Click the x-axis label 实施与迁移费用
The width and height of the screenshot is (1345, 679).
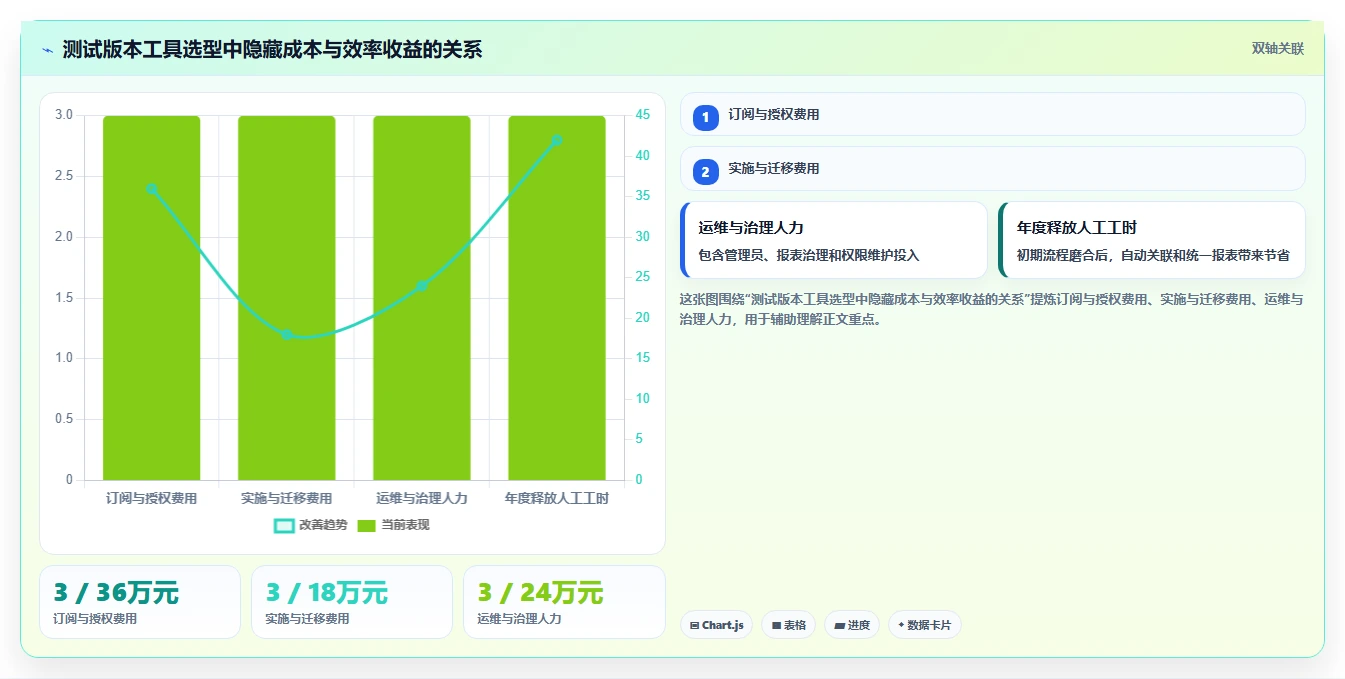point(287,498)
